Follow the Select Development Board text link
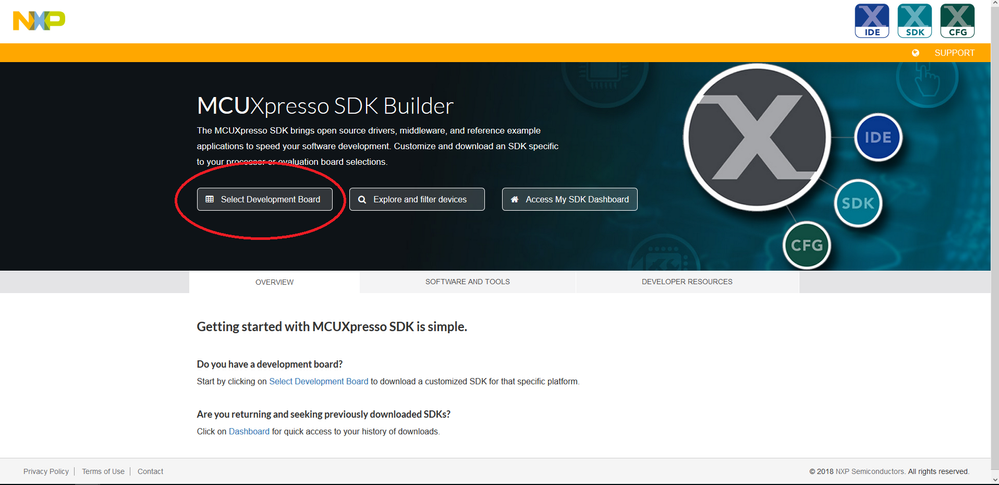The width and height of the screenshot is (999, 485). 319,382
